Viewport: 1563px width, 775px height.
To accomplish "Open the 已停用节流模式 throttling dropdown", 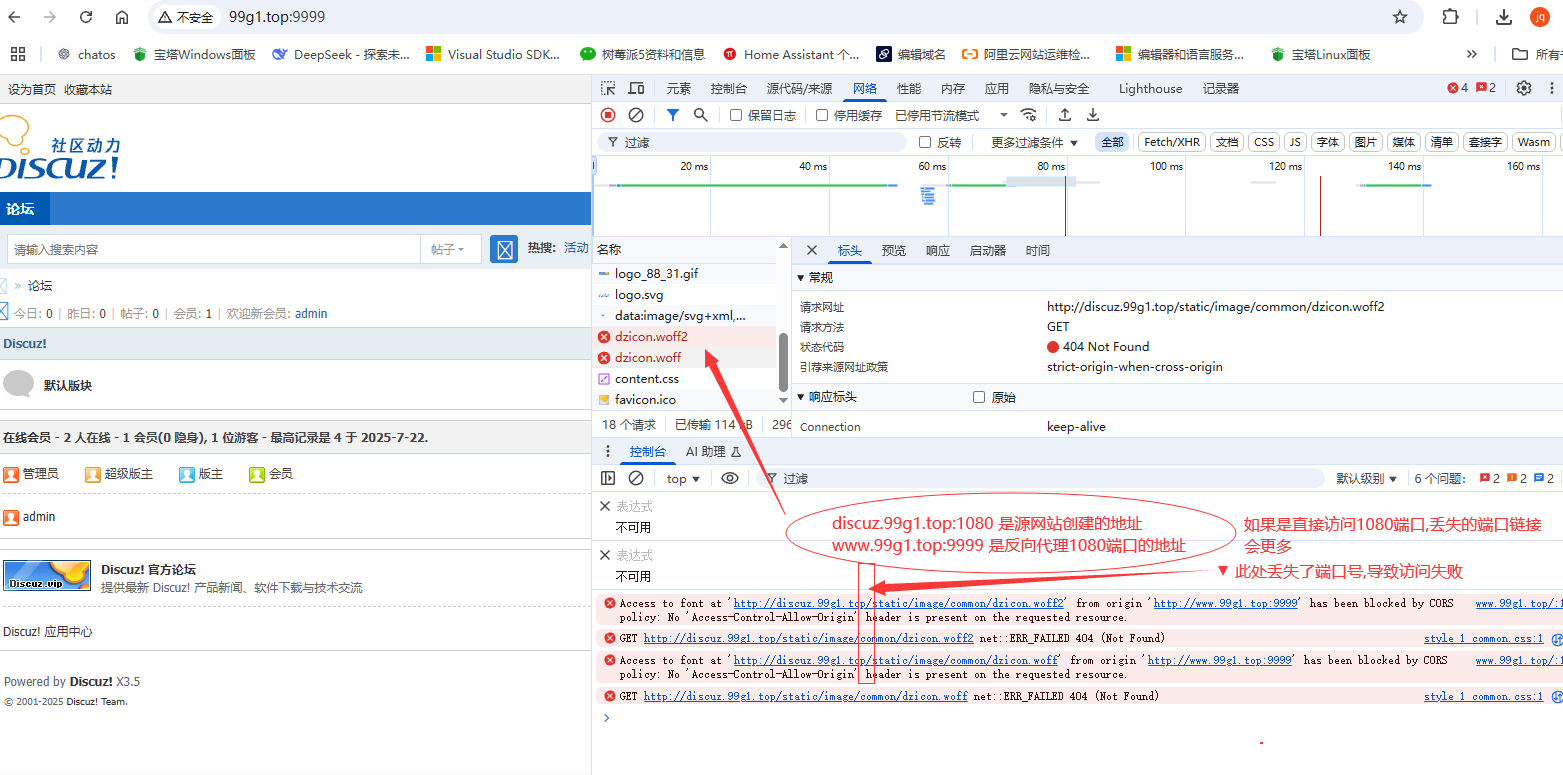I will click(944, 115).
